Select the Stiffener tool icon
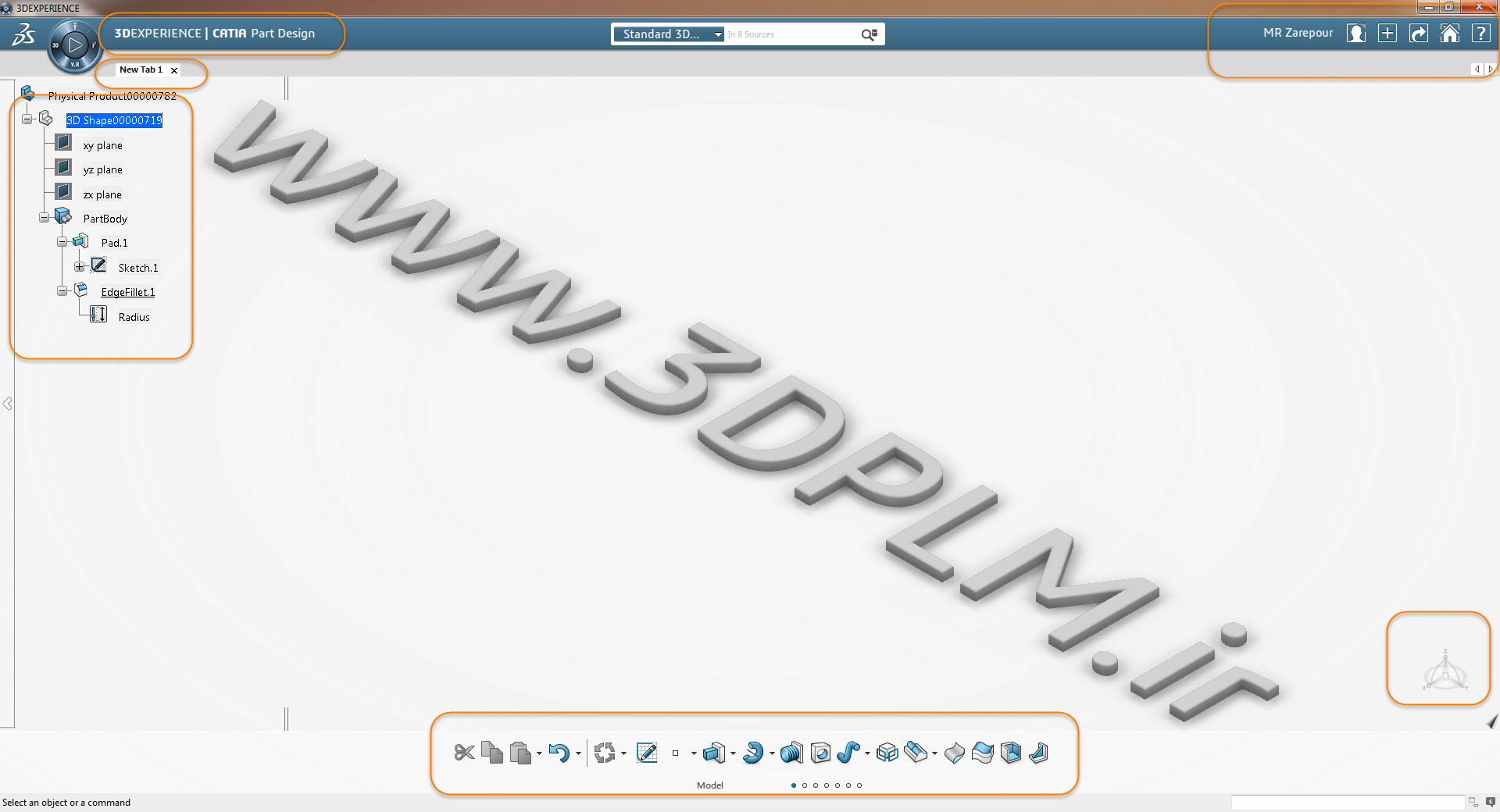The width and height of the screenshot is (1500, 812). tap(1038, 753)
